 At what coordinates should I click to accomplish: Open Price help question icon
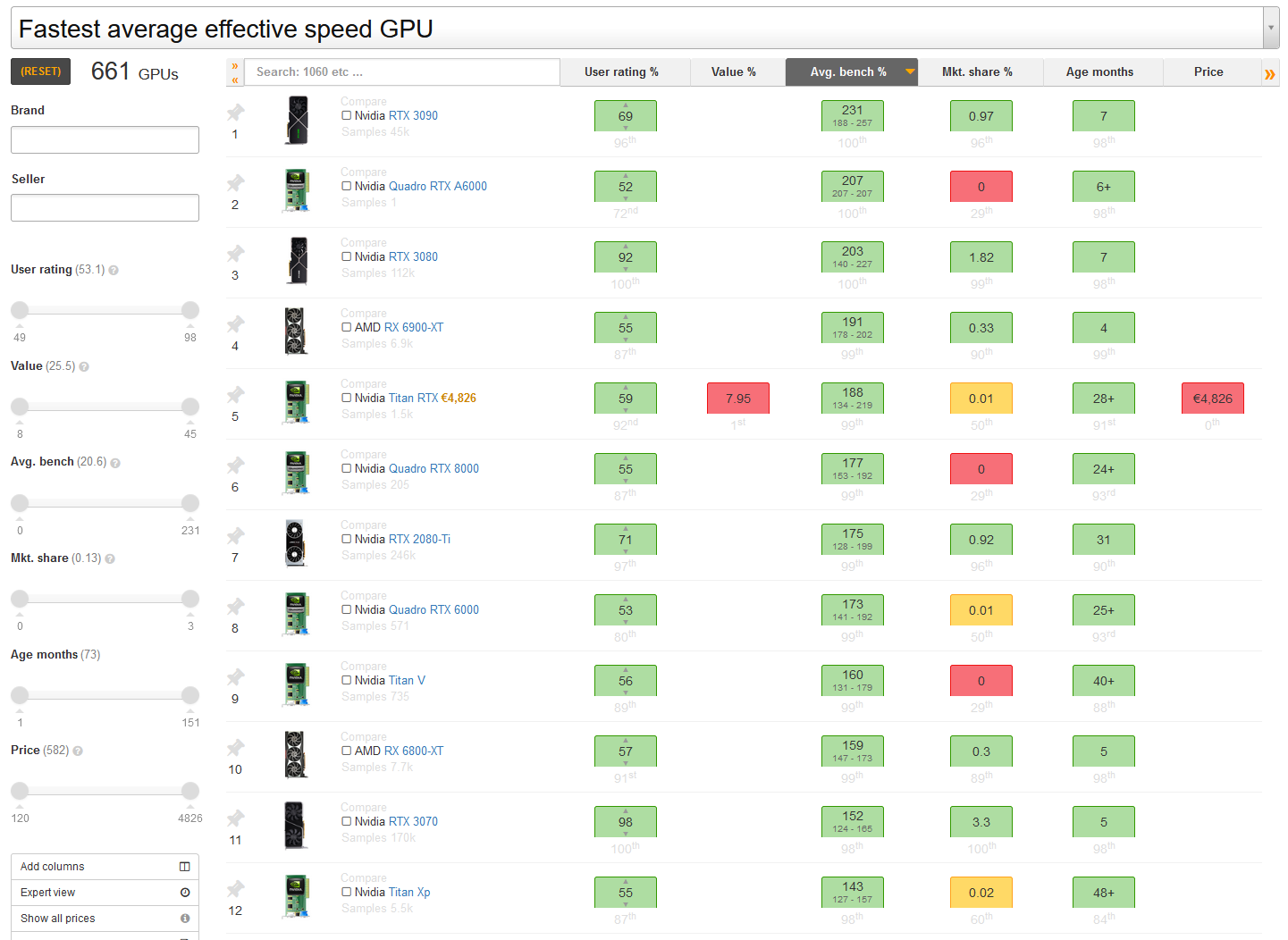(x=78, y=751)
